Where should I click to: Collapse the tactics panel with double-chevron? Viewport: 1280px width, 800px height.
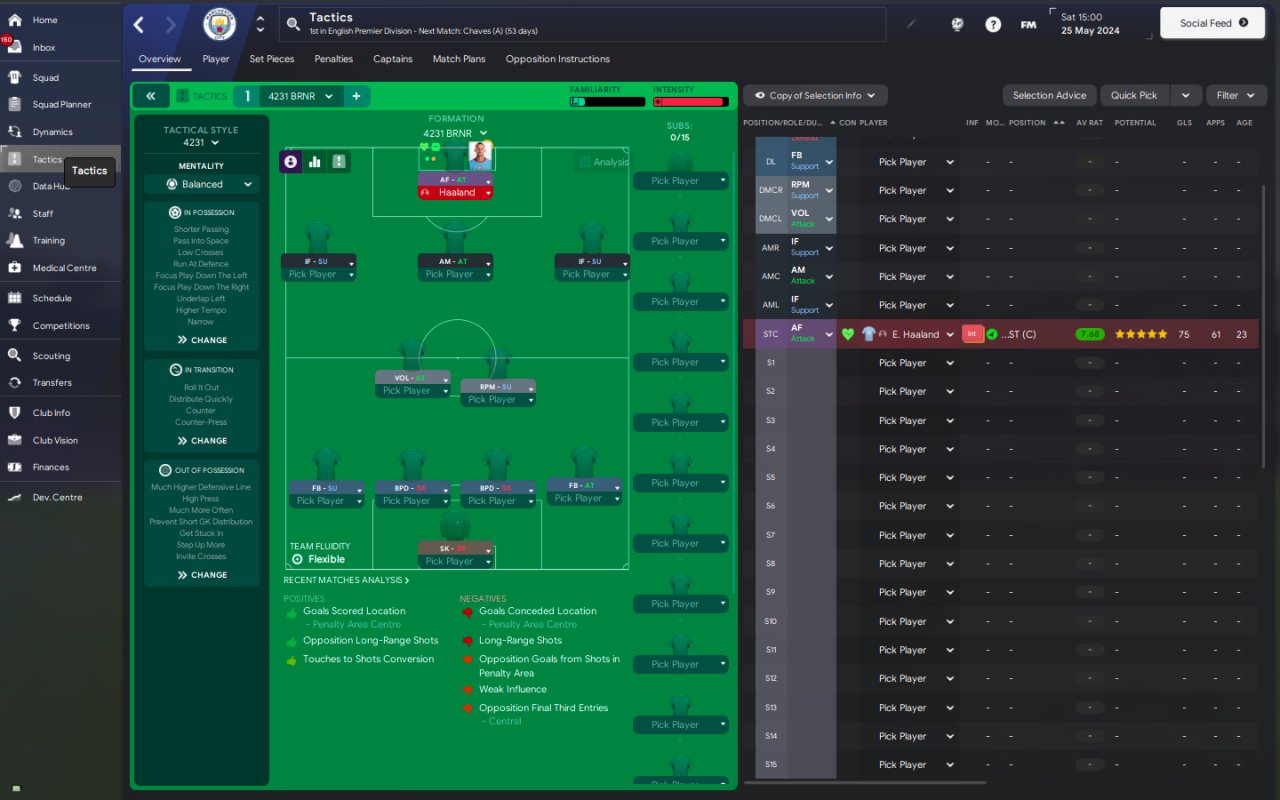[x=150, y=96]
